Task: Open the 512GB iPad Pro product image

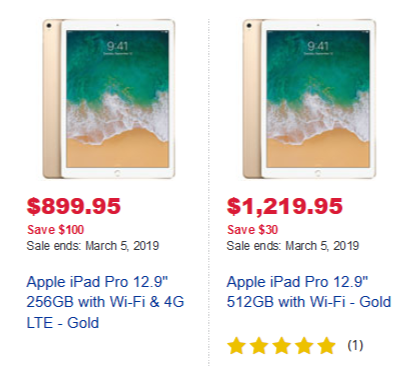Action: [x=309, y=99]
